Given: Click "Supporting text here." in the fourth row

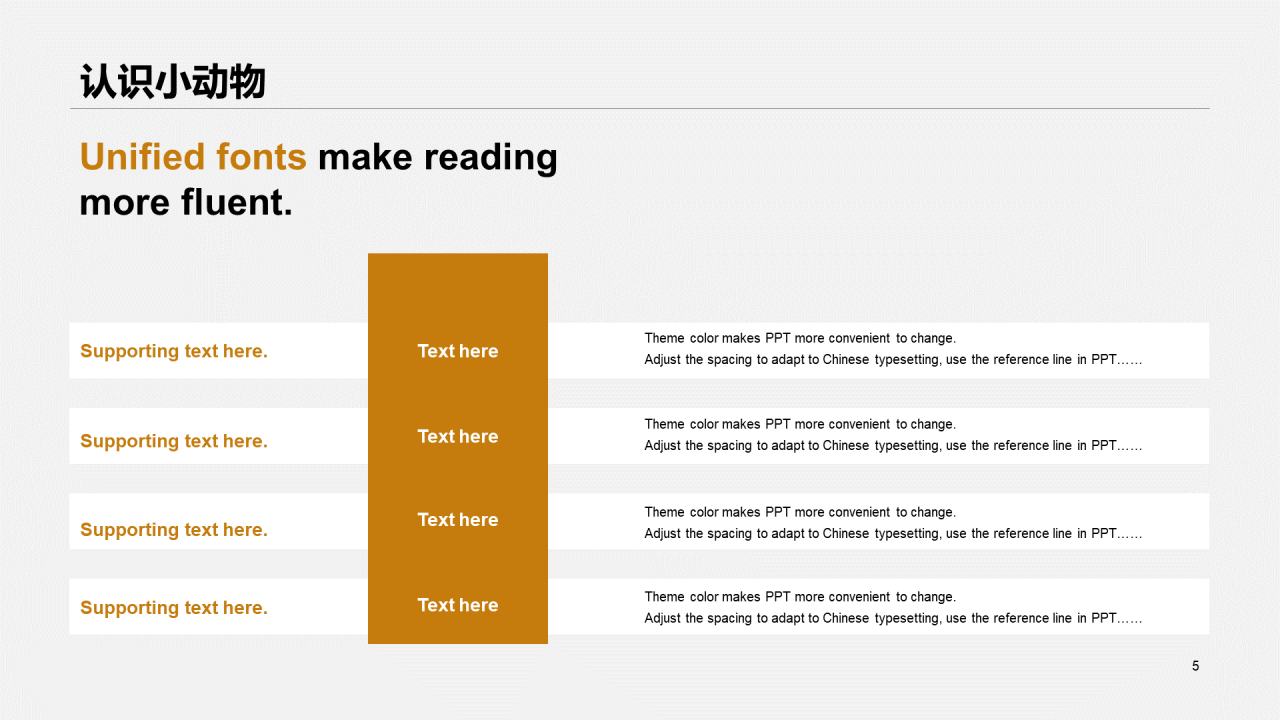Looking at the screenshot, I should 174,608.
